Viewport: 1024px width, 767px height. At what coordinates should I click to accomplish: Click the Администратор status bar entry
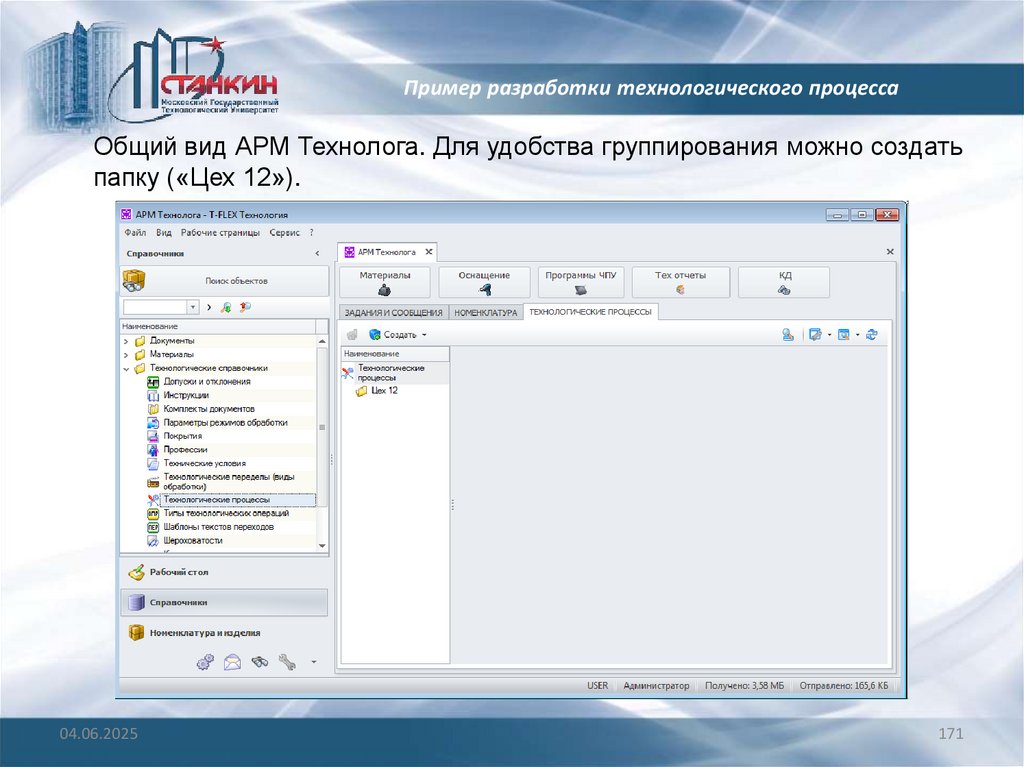[656, 685]
